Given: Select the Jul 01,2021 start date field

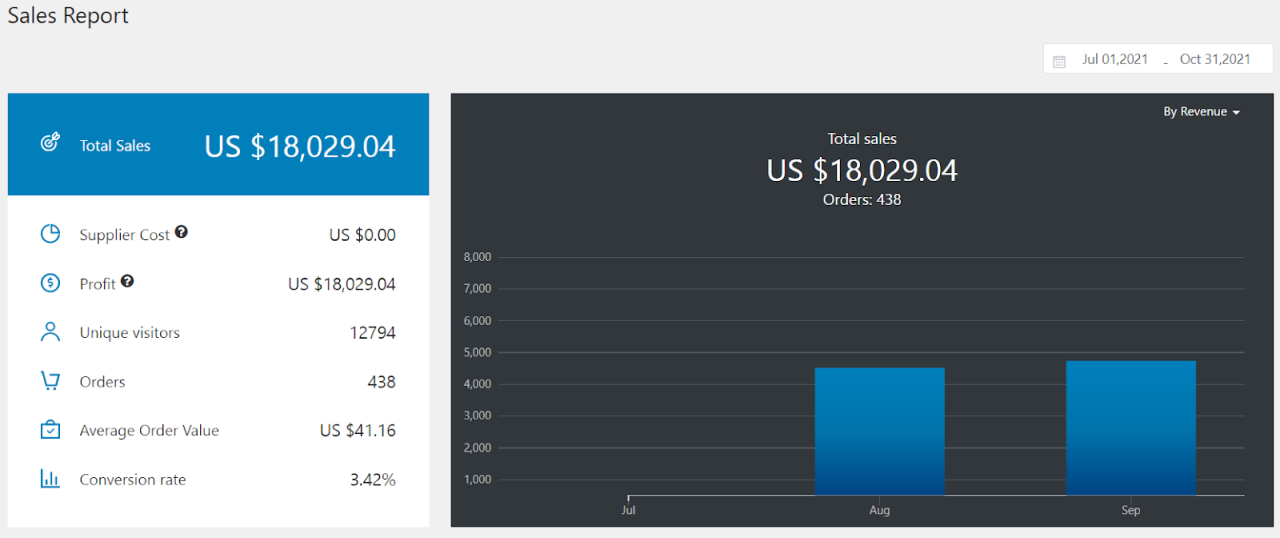Looking at the screenshot, I should click(1115, 59).
